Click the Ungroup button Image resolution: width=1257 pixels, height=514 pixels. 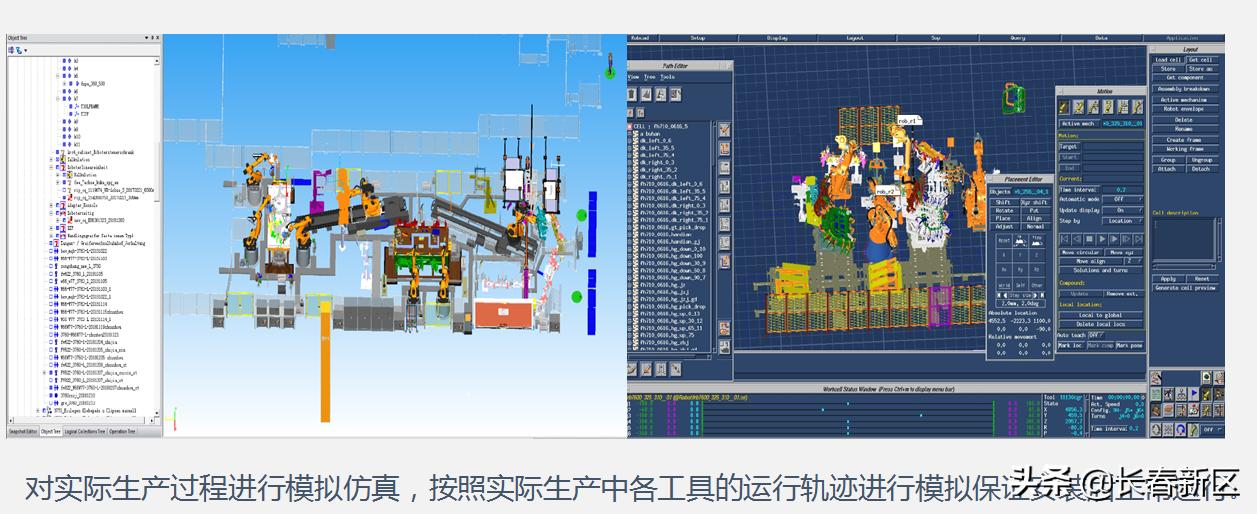[x=1202, y=160]
